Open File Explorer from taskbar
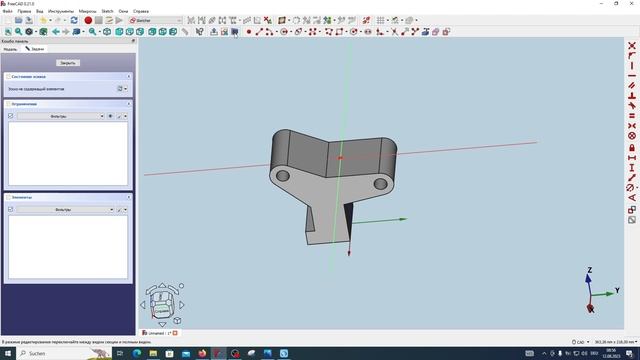 pos(153,353)
